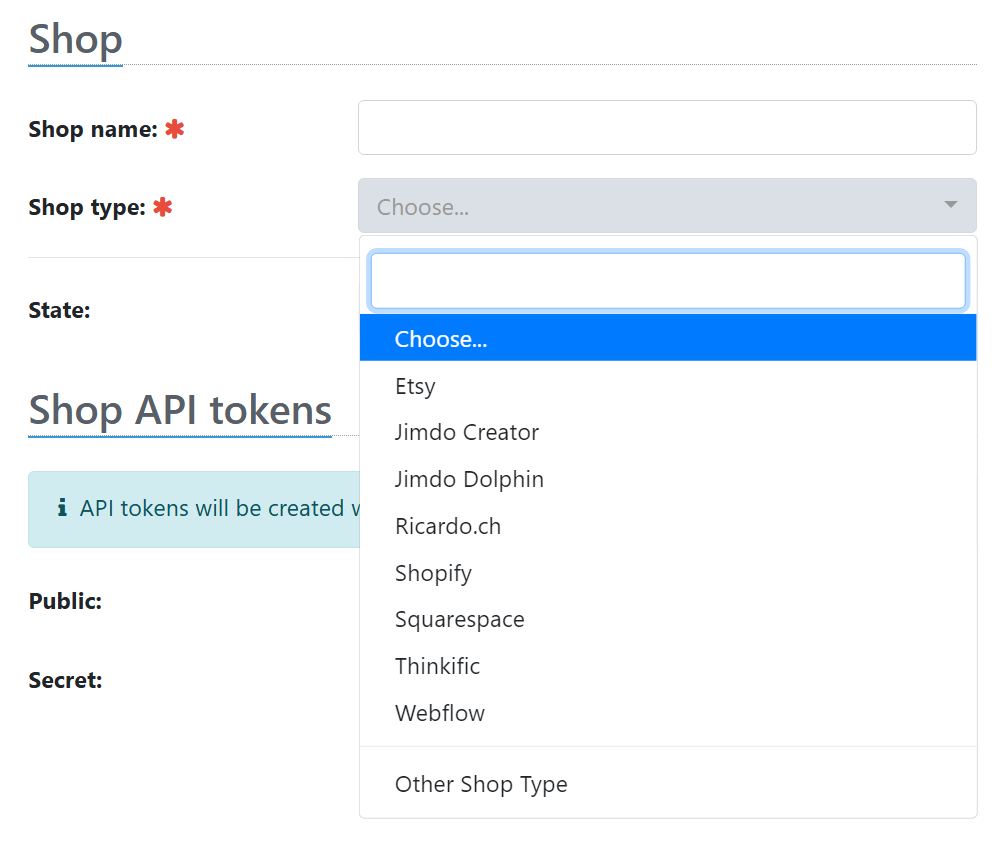Image resolution: width=1005 pixels, height=842 pixels.
Task: Focus the dropdown search box
Action: [668, 281]
